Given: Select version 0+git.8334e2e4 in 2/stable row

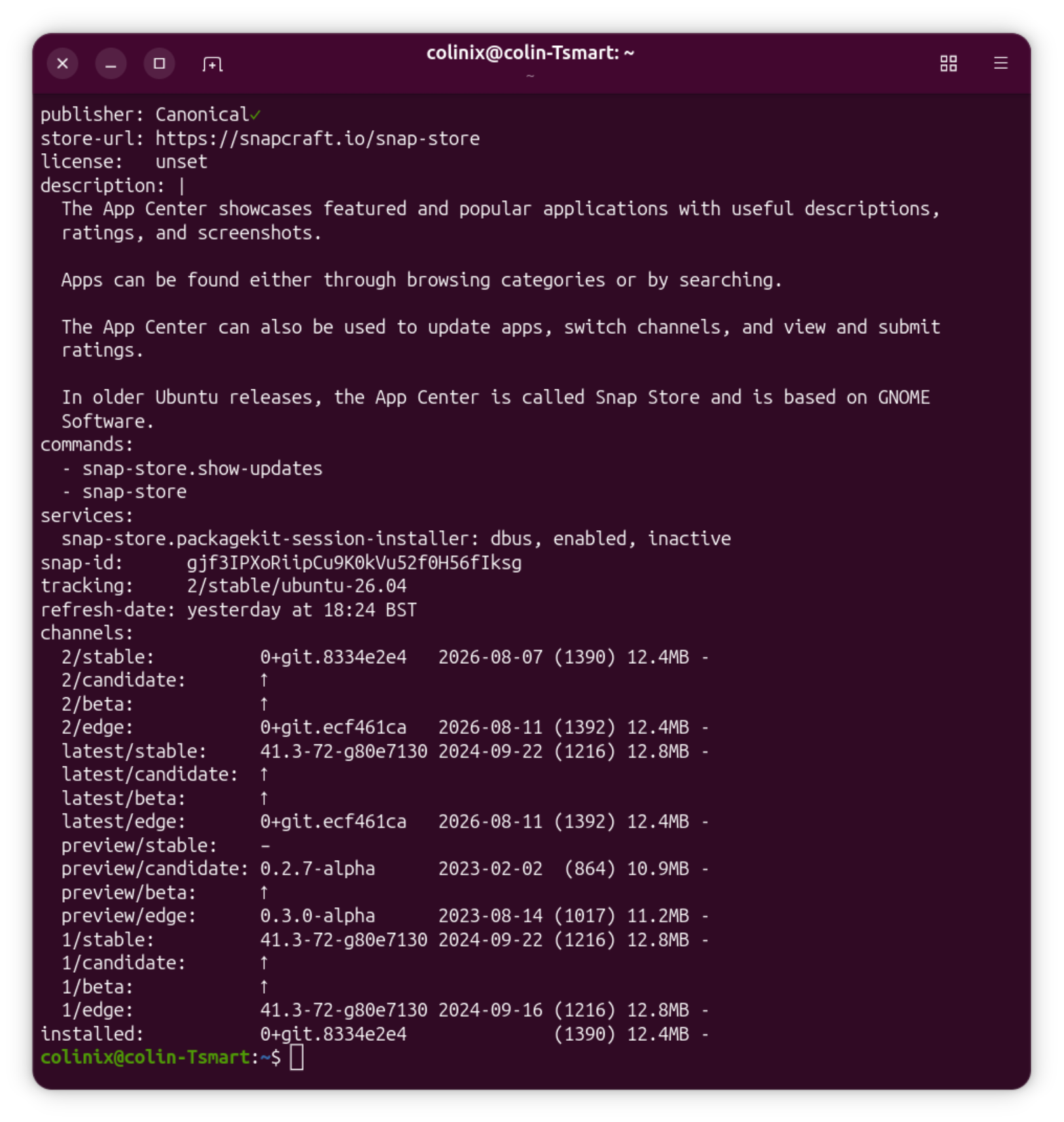Looking at the screenshot, I should tap(333, 657).
